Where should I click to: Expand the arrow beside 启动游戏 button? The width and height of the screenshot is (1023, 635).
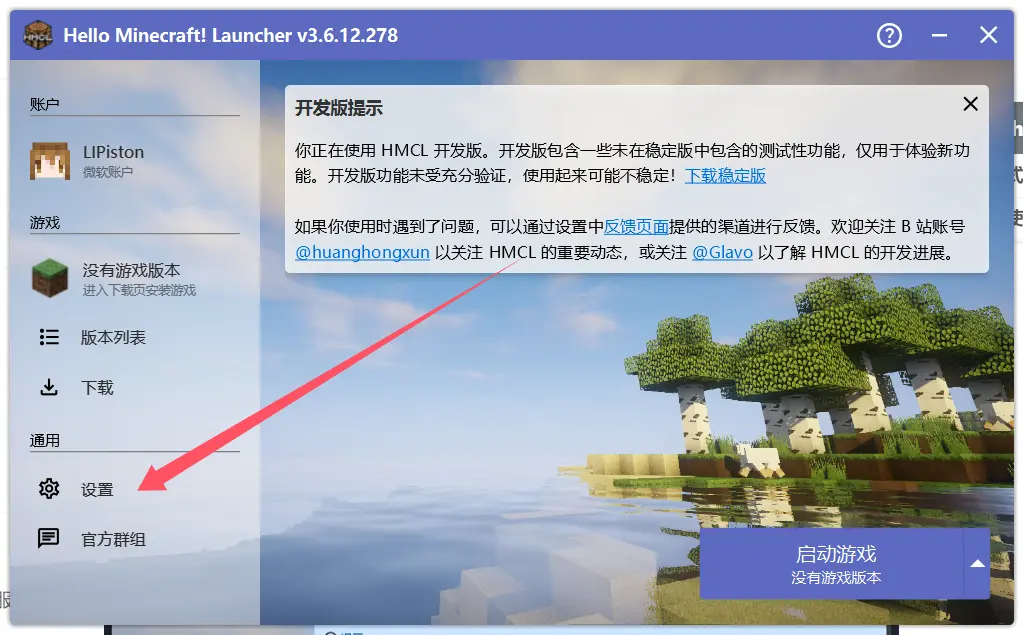pyautogui.click(x=977, y=564)
